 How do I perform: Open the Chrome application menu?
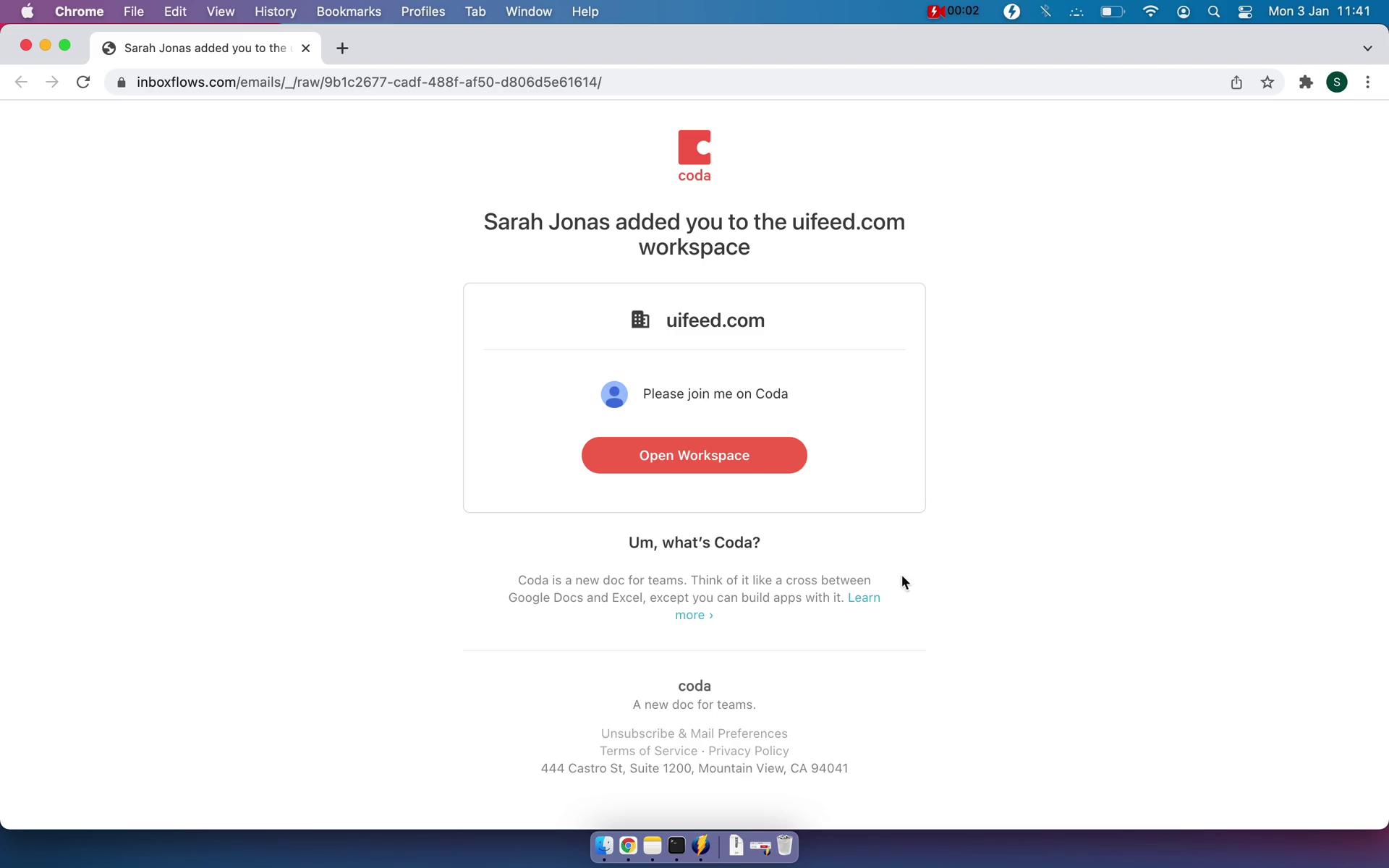point(79,12)
